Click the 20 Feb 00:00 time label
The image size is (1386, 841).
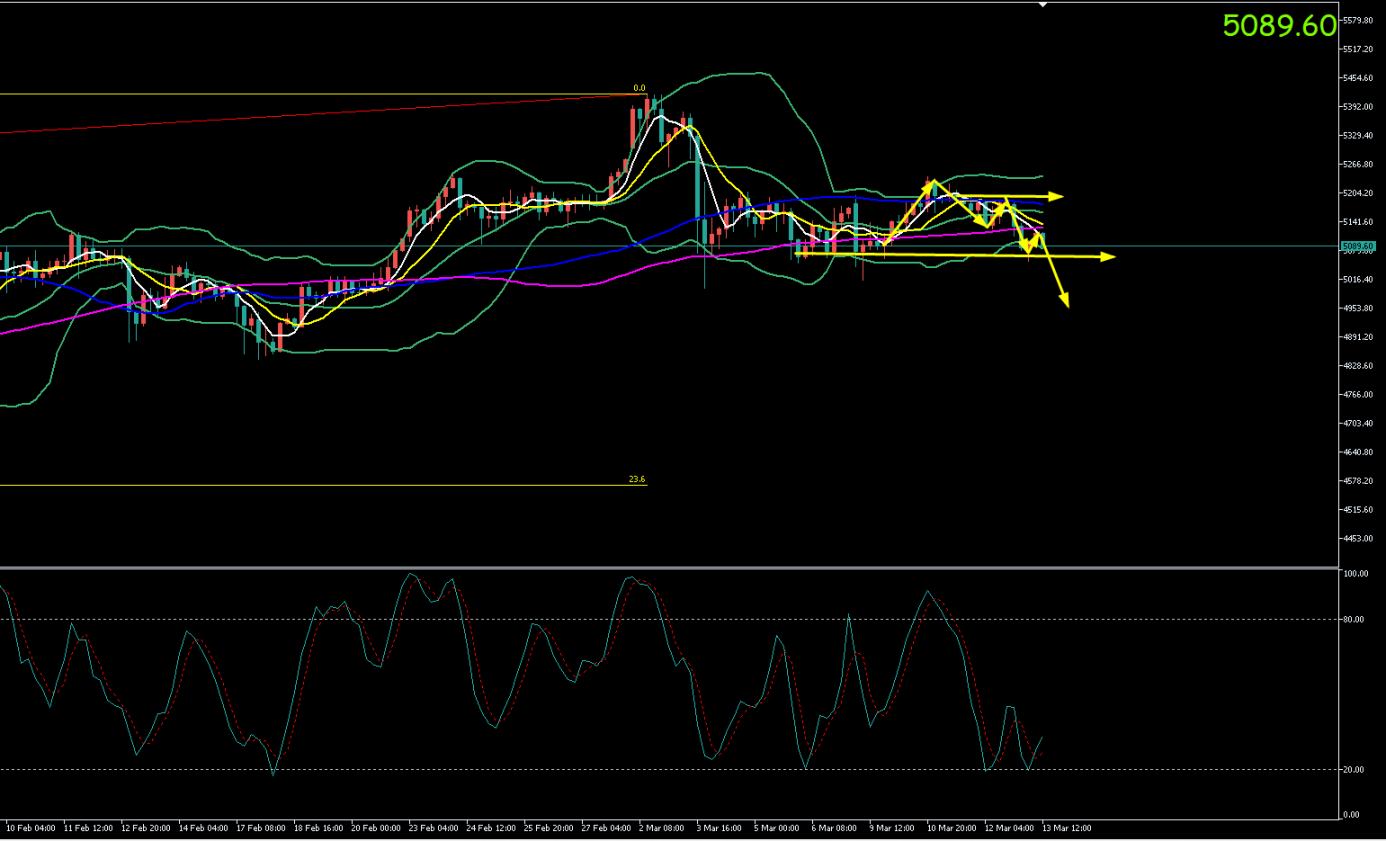(377, 828)
